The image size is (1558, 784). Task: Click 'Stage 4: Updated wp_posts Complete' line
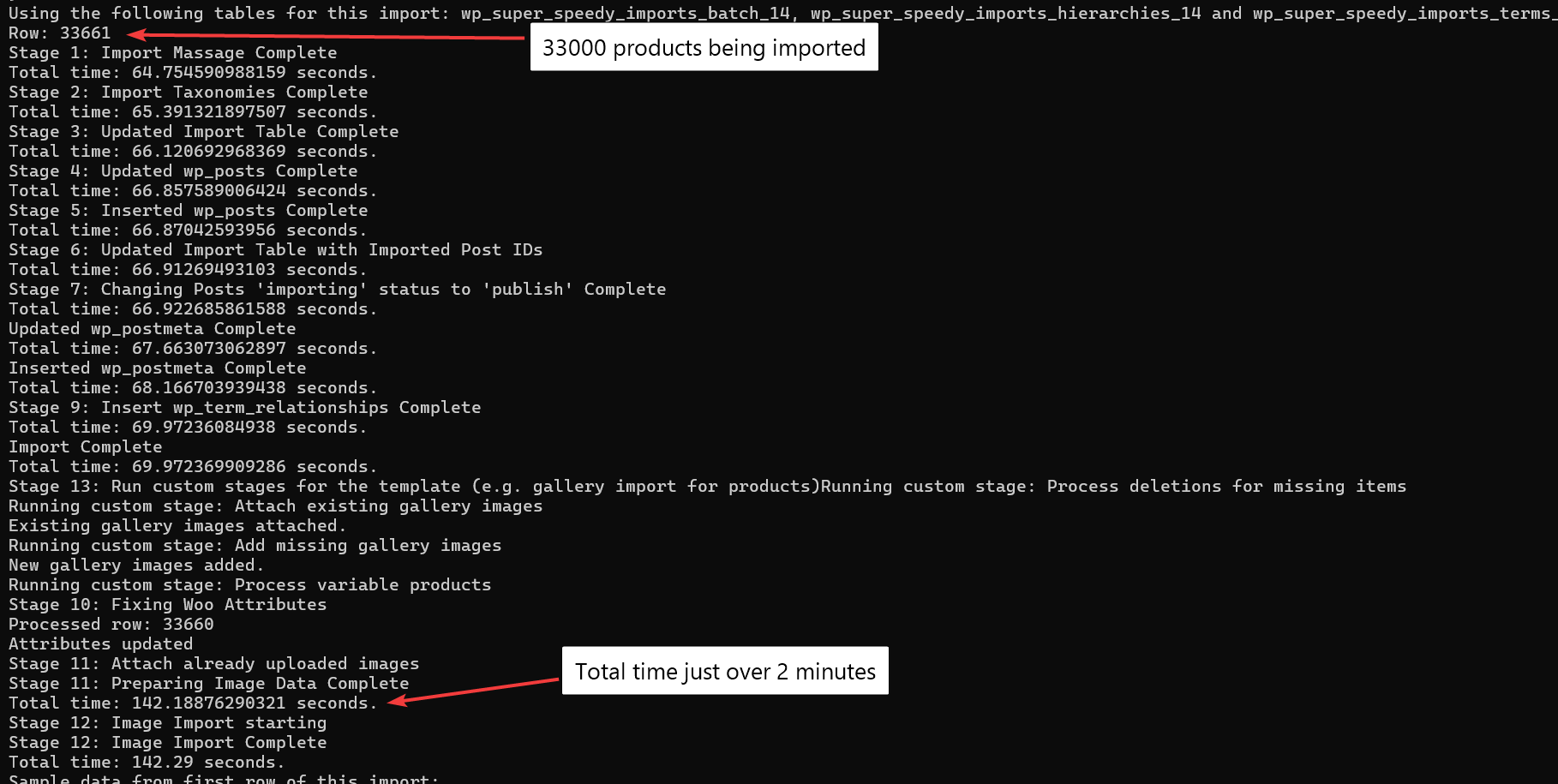[183, 171]
